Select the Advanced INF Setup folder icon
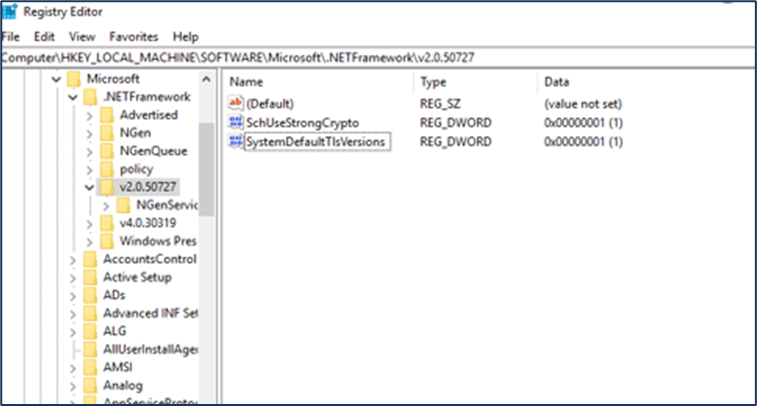Viewport: 757px width, 406px height. tap(90, 313)
